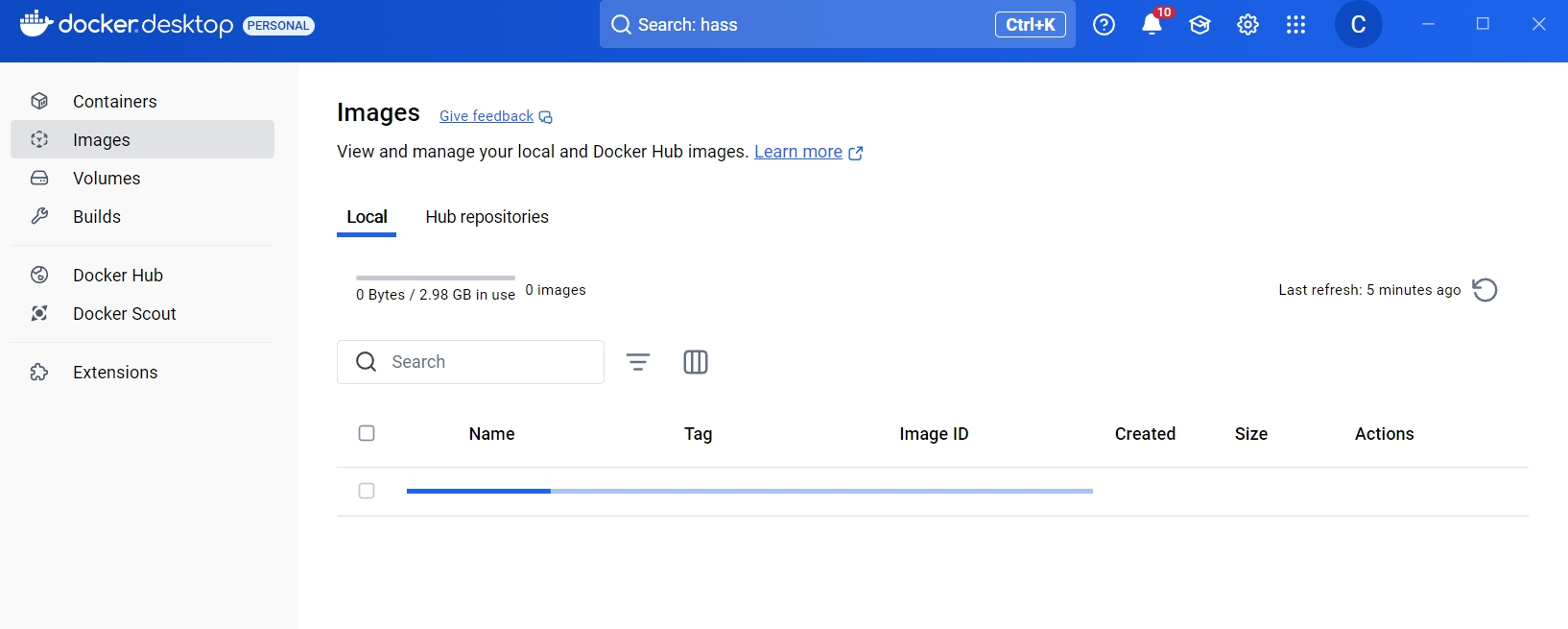Open the help question mark icon
1568x629 pixels.
[x=1104, y=25]
